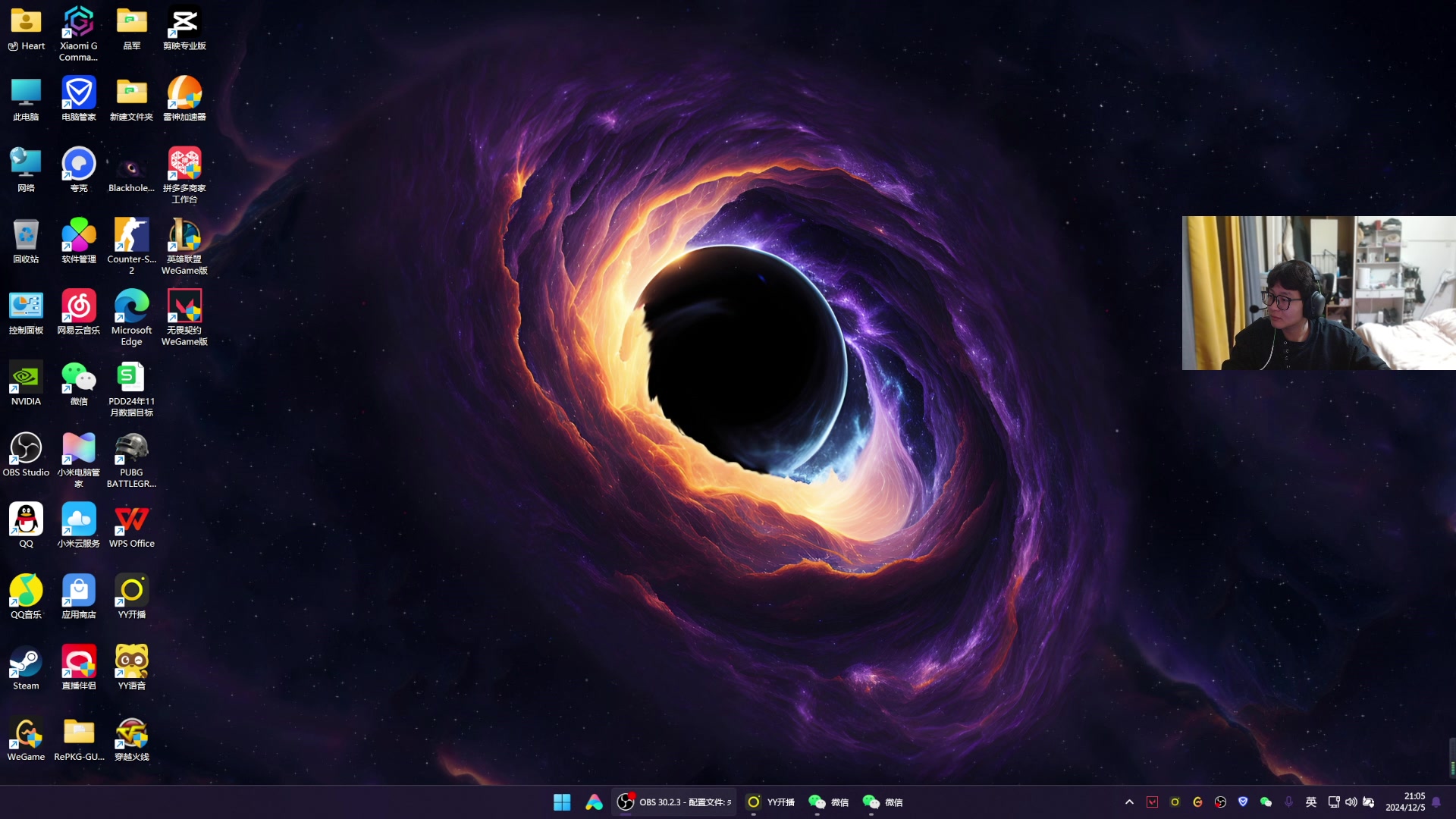Viewport: 1456px width, 819px height.
Task: Select the WeGame desktop icon
Action: (26, 739)
